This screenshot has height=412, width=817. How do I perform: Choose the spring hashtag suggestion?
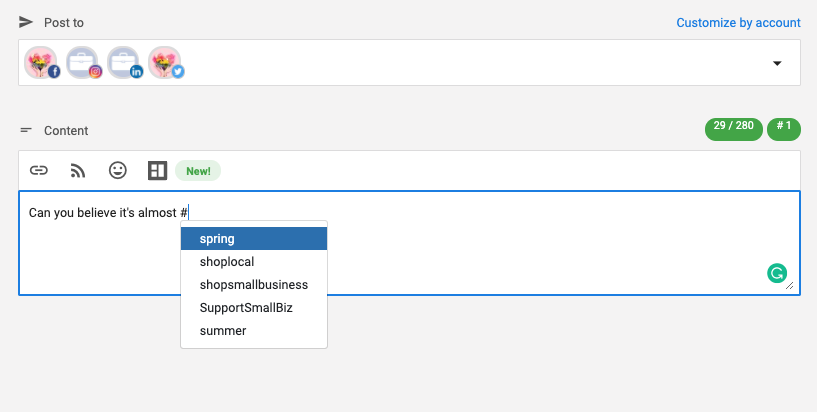point(254,239)
